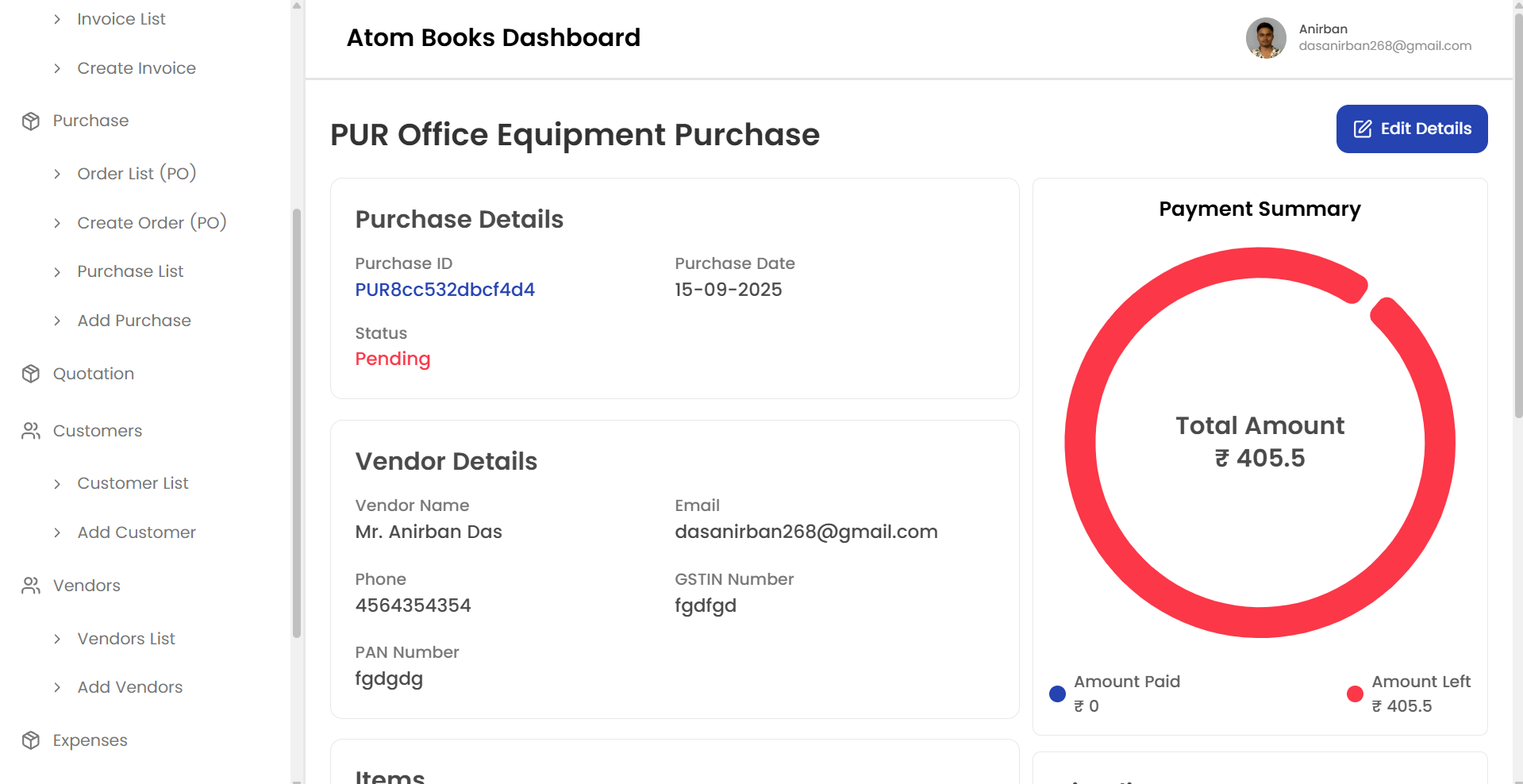Expand the Customer List chevron
Screen dimensions: 1523x784
coord(57,484)
